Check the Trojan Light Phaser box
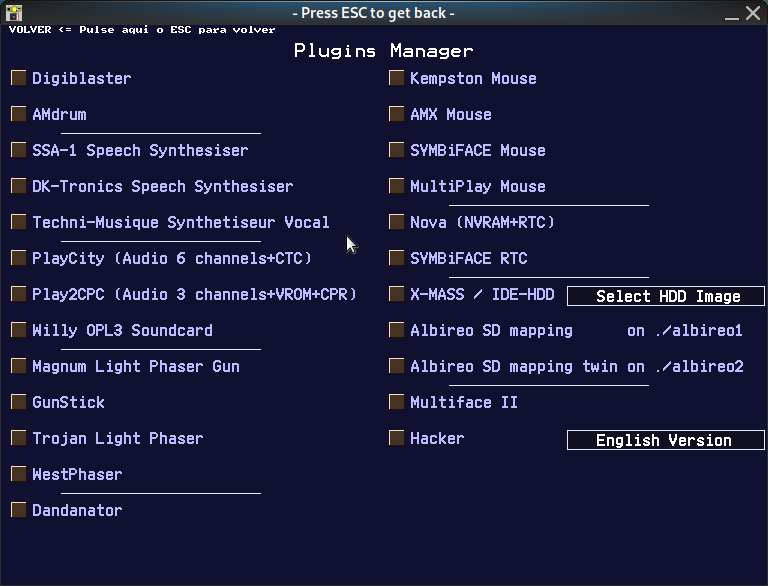The height and width of the screenshot is (586, 768). [x=19, y=438]
